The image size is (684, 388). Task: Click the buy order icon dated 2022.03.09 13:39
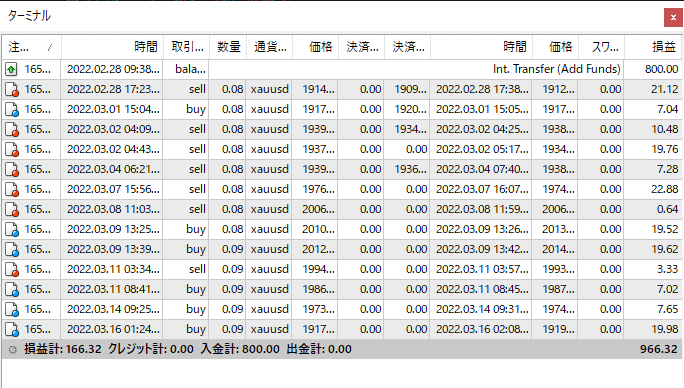pyautogui.click(x=12, y=249)
